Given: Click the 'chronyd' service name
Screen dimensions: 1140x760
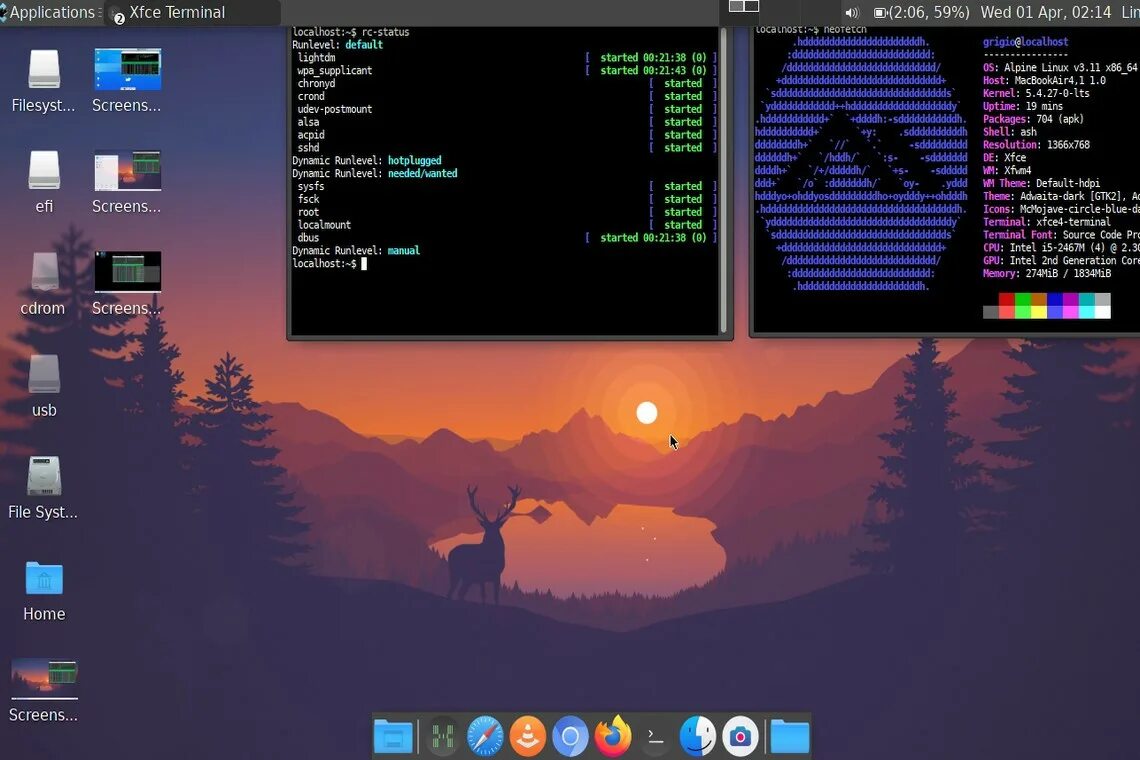Looking at the screenshot, I should tap(316, 84).
